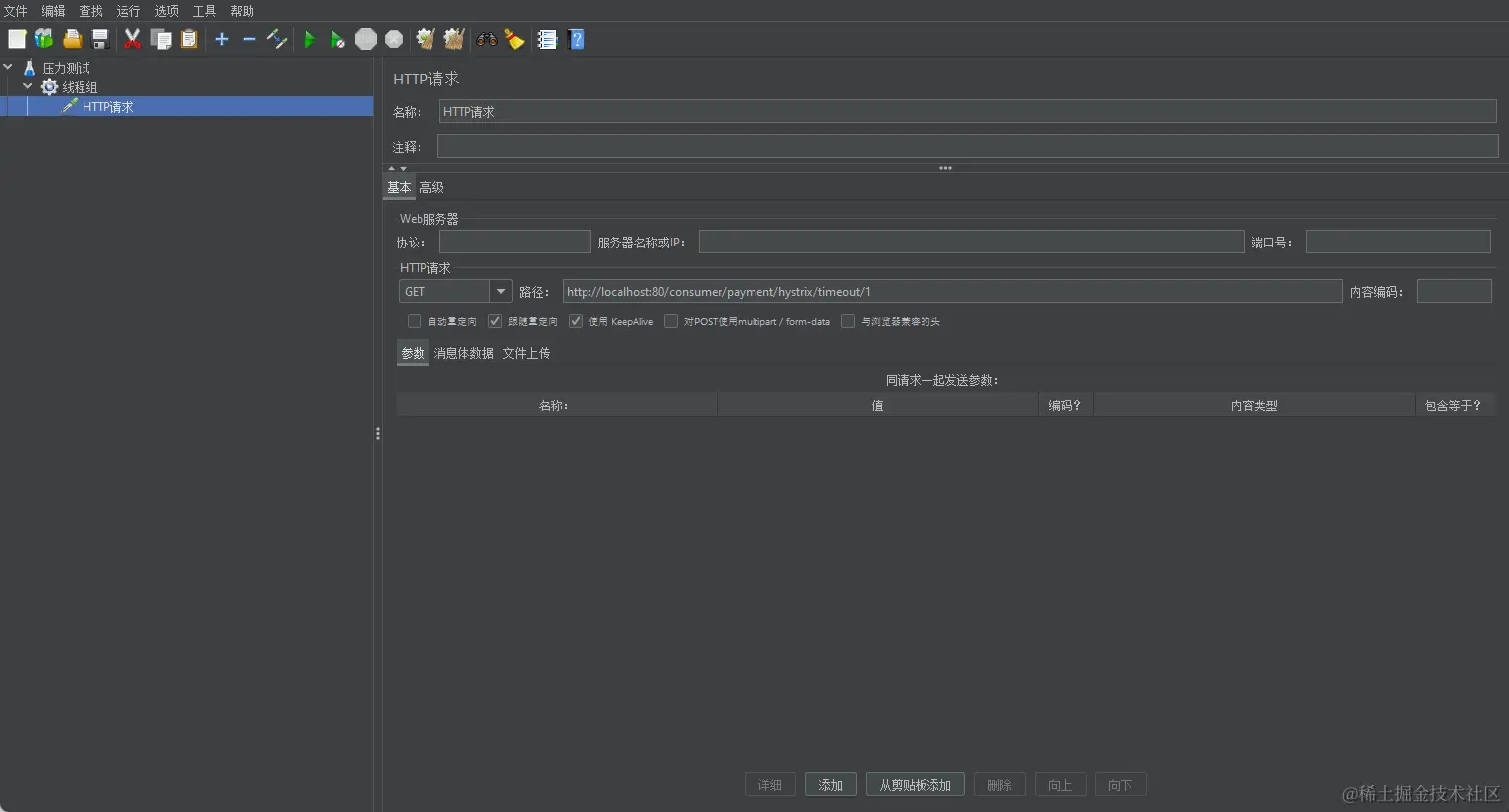Tick the 对POST使用multipart / form-data checkbox

click(671, 321)
